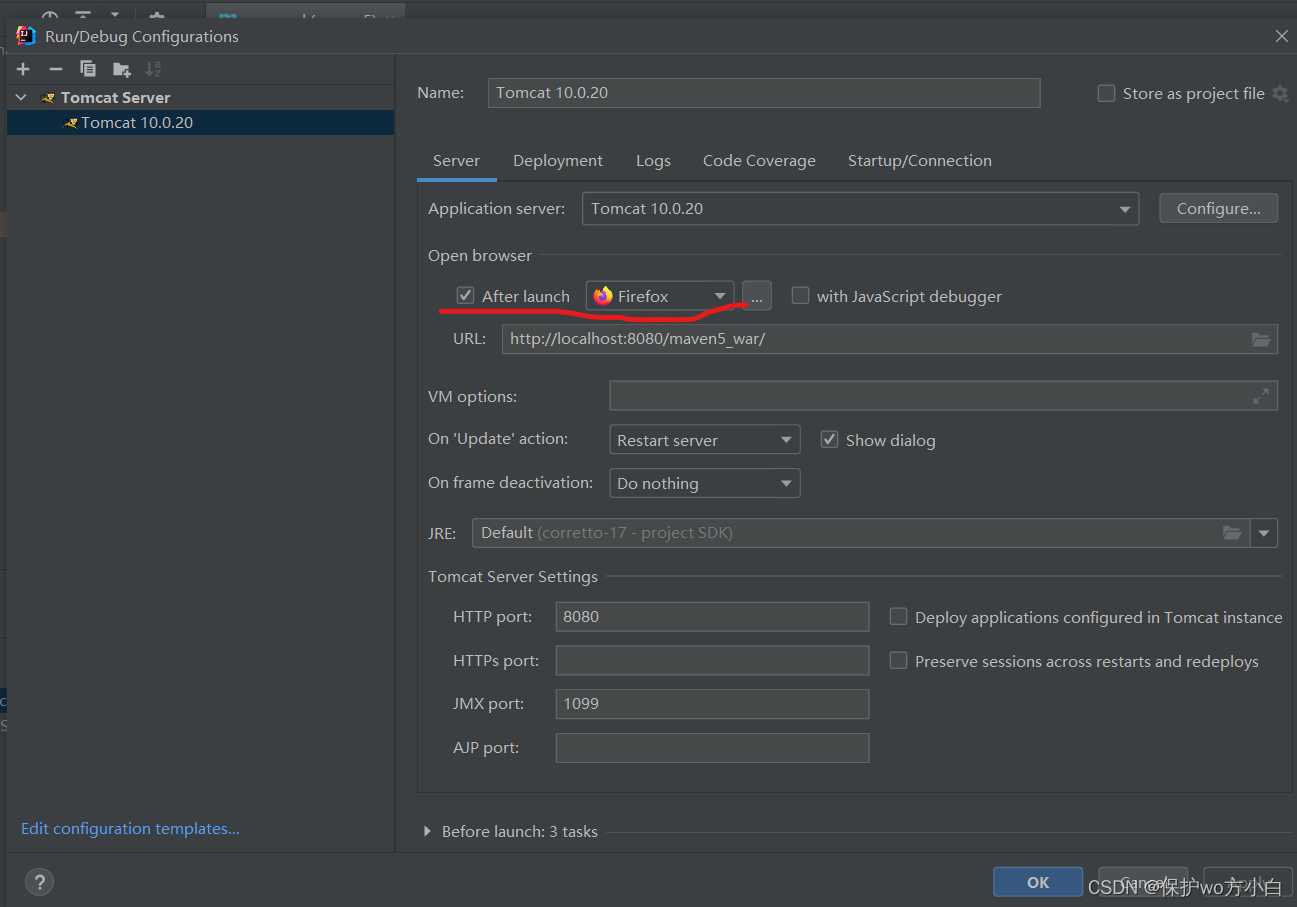Click the Name input field

click(x=764, y=93)
